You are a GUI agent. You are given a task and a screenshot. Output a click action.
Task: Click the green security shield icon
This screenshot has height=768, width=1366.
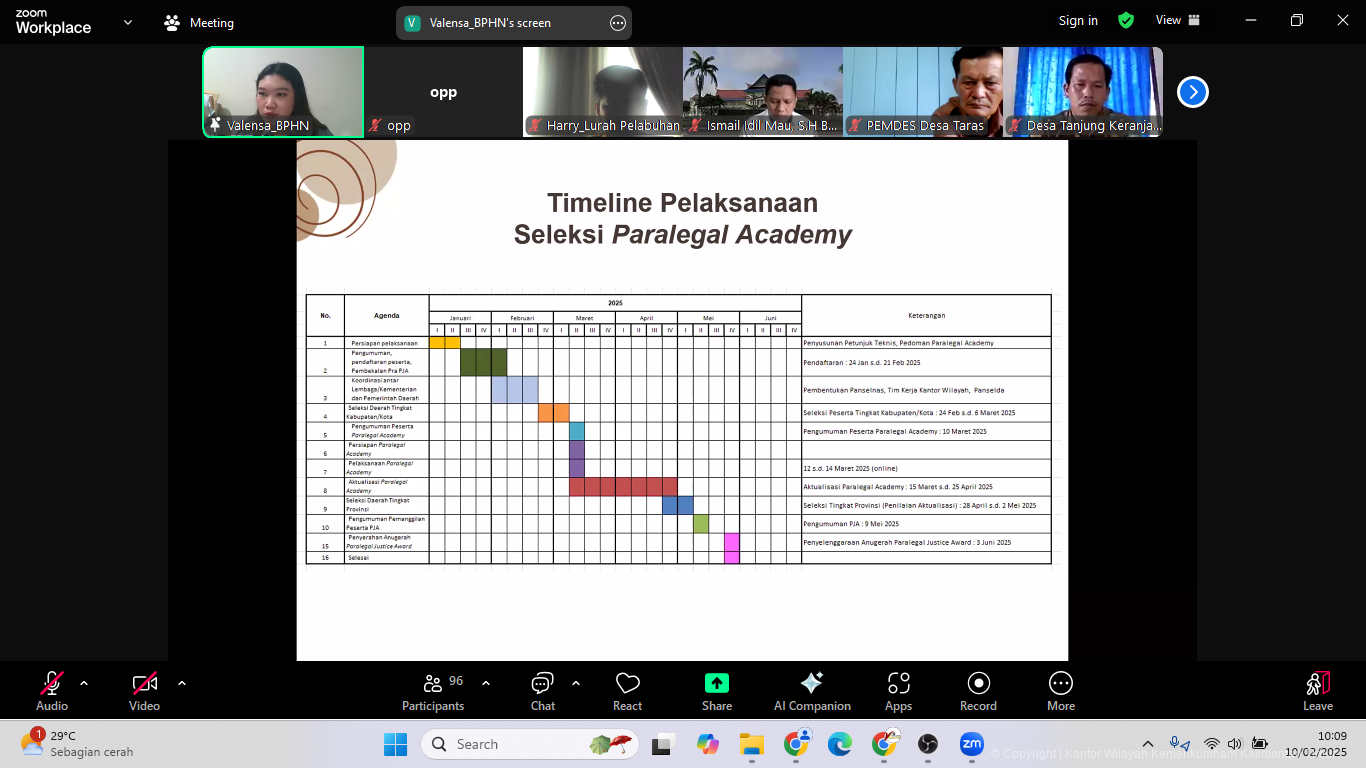pyautogui.click(x=1126, y=20)
